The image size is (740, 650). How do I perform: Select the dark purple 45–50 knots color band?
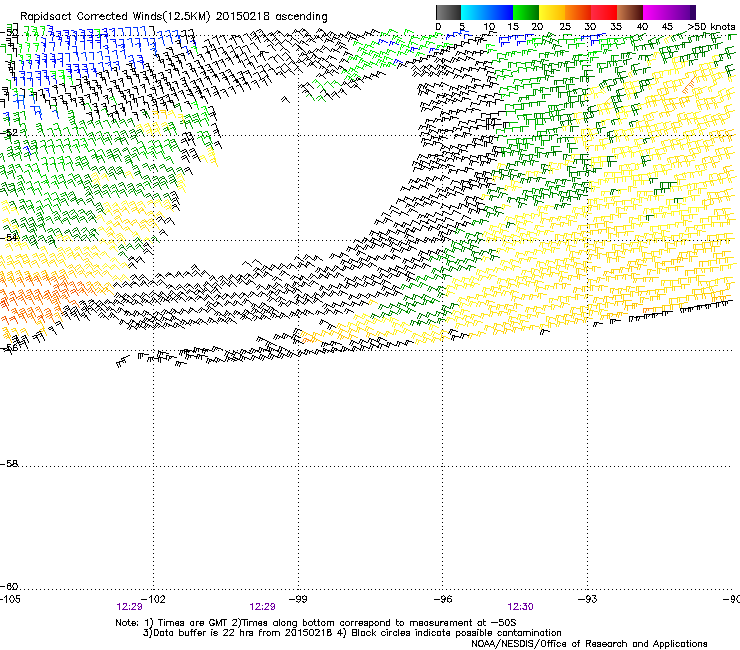(682, 12)
